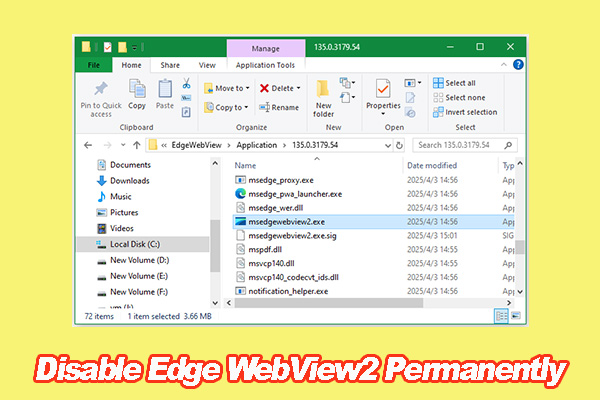Viewport: 600px width, 400px height.
Task: Switch to details view in status bar
Action: (x=502, y=315)
